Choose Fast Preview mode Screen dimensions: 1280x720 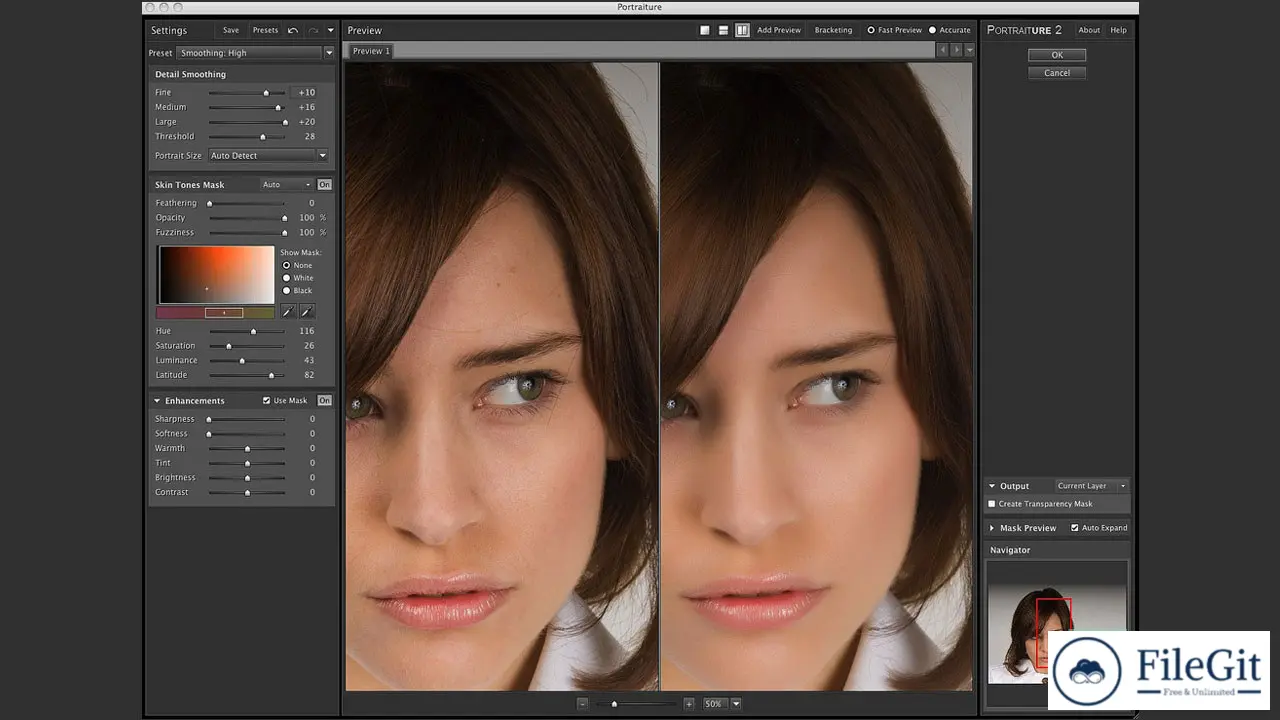pyautogui.click(x=870, y=30)
